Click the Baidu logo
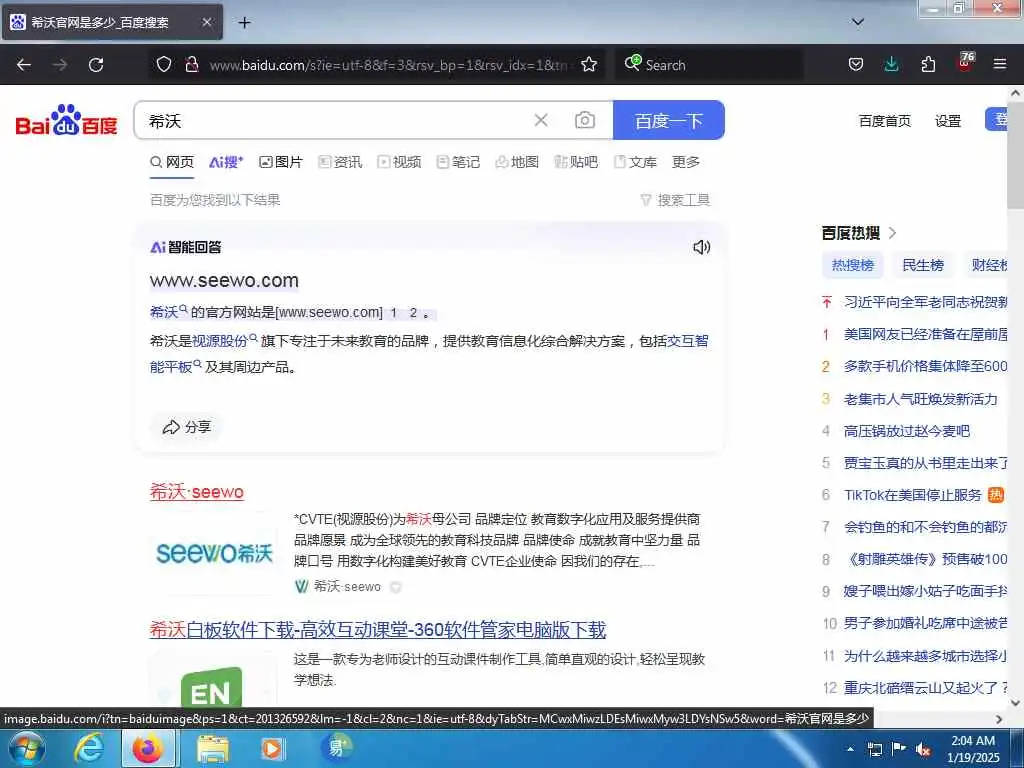 66,120
